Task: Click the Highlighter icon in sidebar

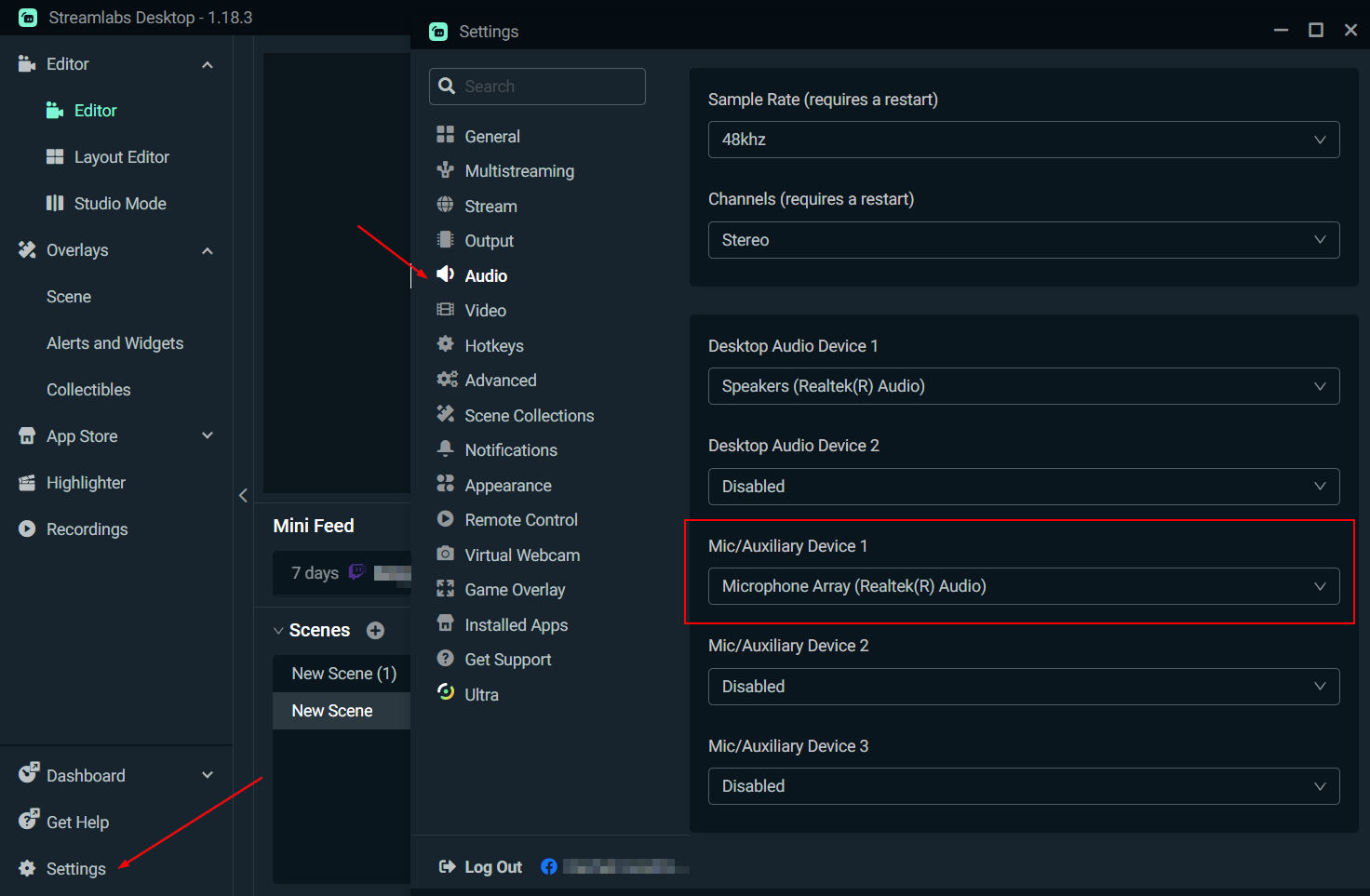Action: tap(27, 483)
